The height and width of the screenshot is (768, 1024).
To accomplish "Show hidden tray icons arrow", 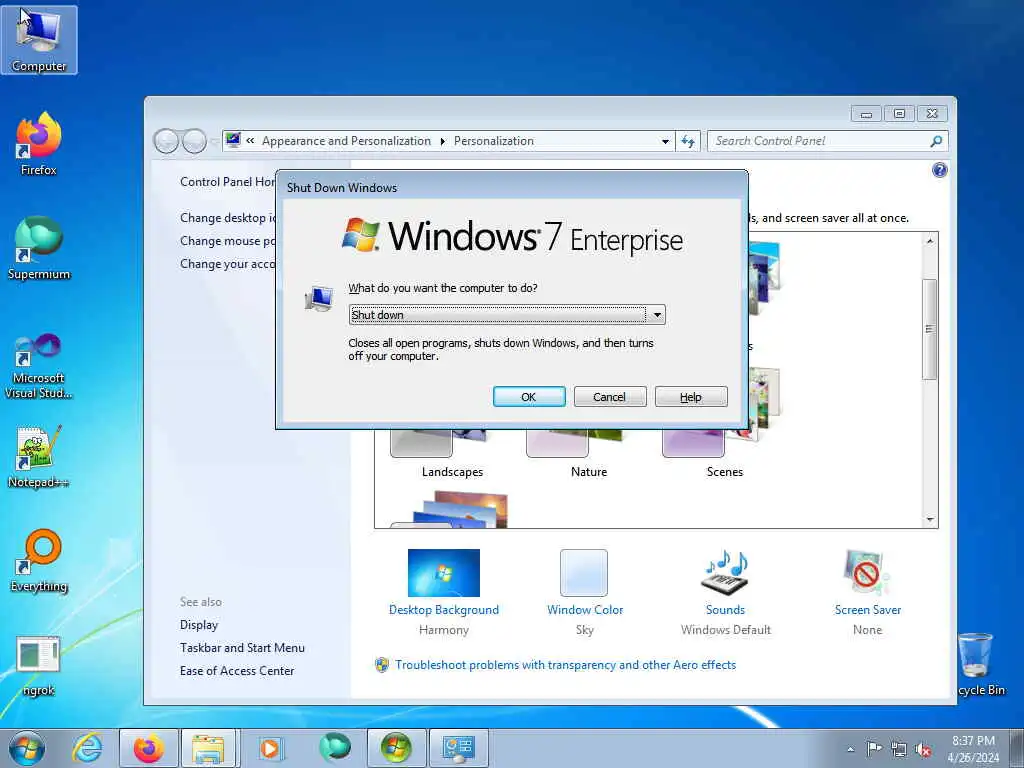I will coord(850,749).
